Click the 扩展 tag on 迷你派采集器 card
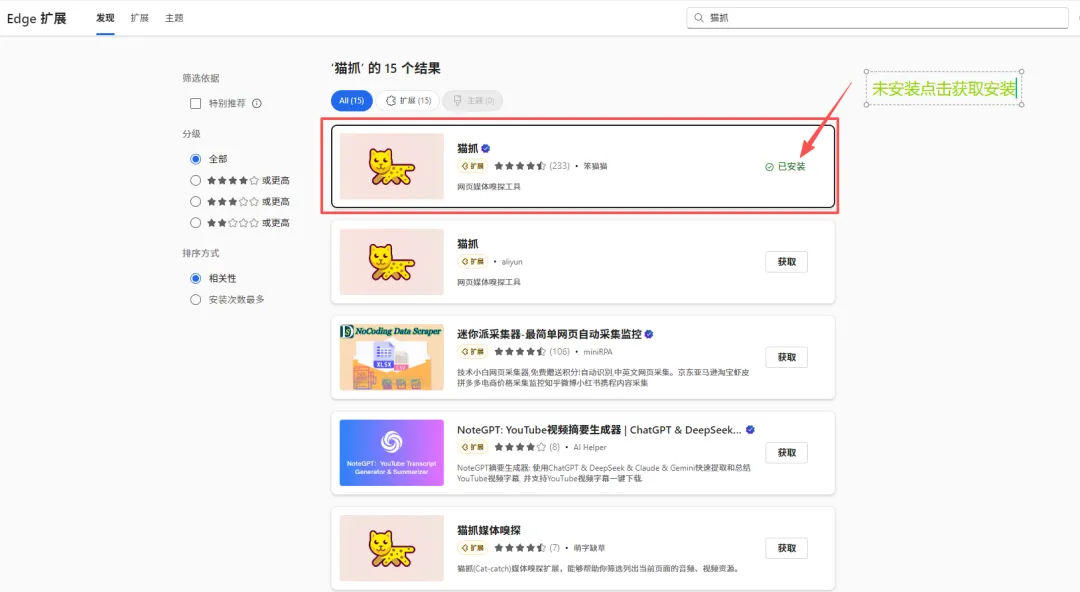This screenshot has width=1080, height=592. (x=472, y=351)
